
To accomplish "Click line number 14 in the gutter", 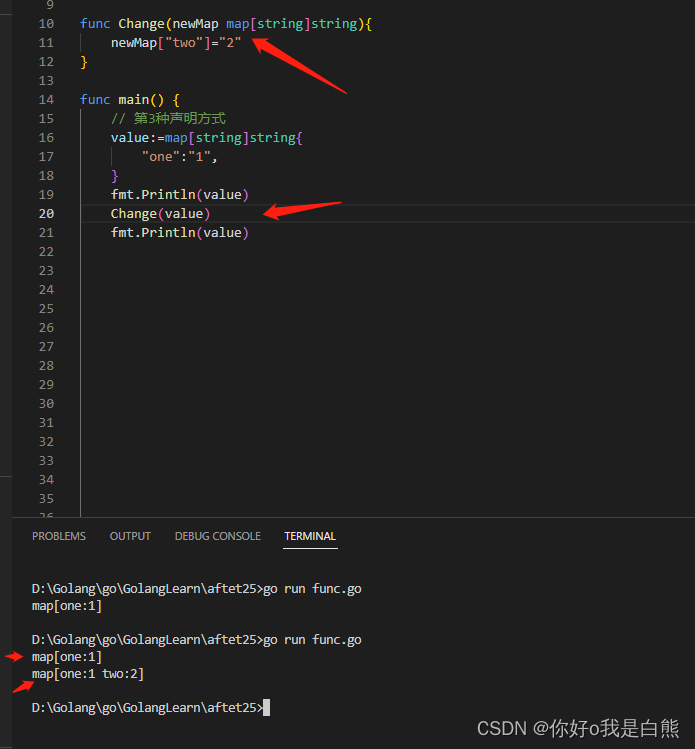I will click(46, 99).
